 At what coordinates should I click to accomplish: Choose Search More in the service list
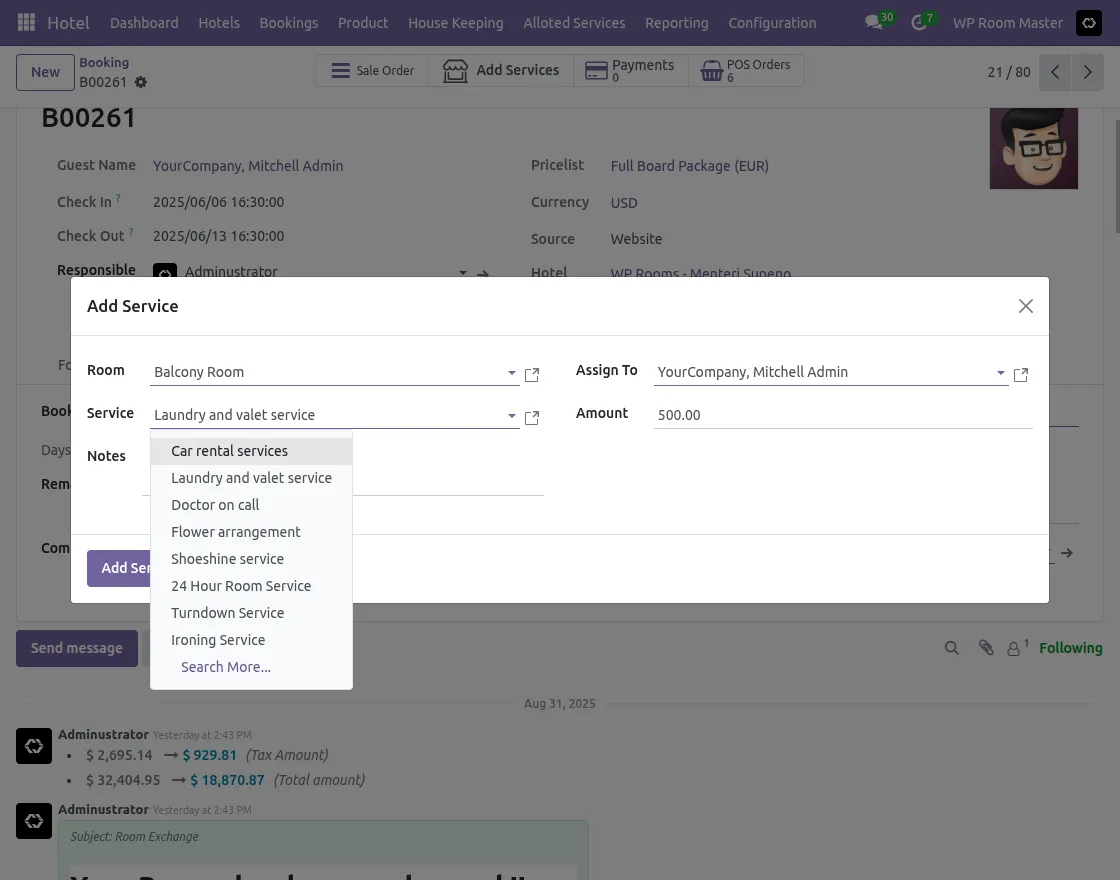pos(226,666)
